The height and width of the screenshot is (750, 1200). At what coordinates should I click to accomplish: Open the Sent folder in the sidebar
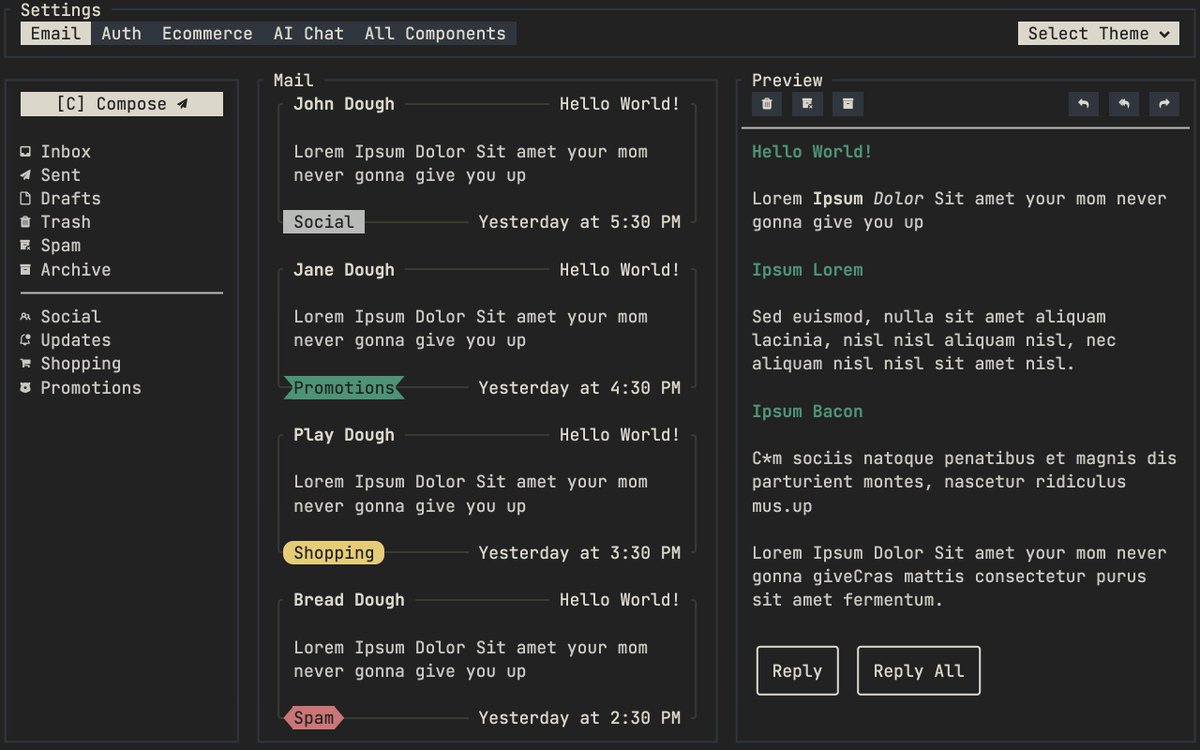[60, 175]
